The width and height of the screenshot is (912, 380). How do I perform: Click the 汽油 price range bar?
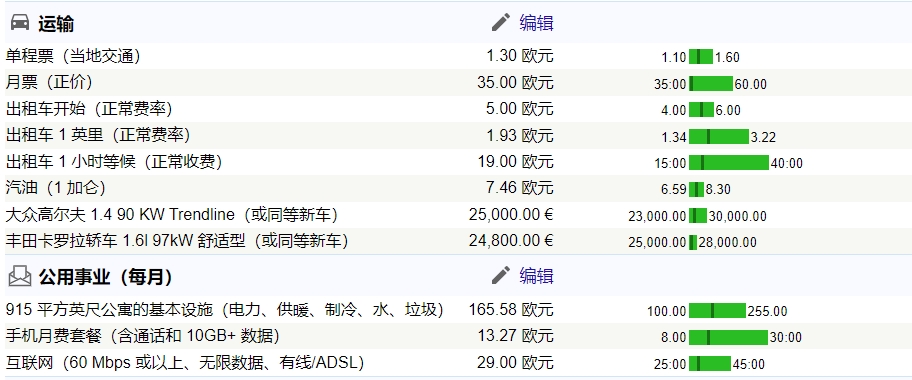pos(696,189)
